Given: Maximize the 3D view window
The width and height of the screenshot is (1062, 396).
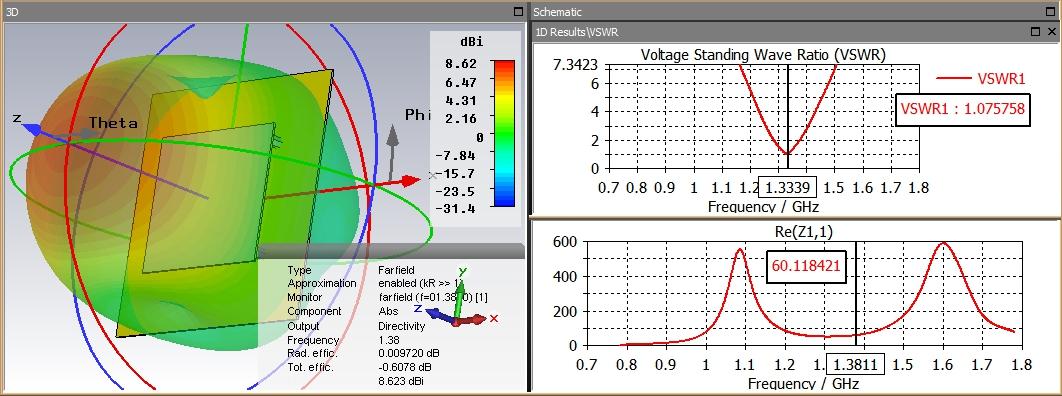Looking at the screenshot, I should click(x=518, y=12).
